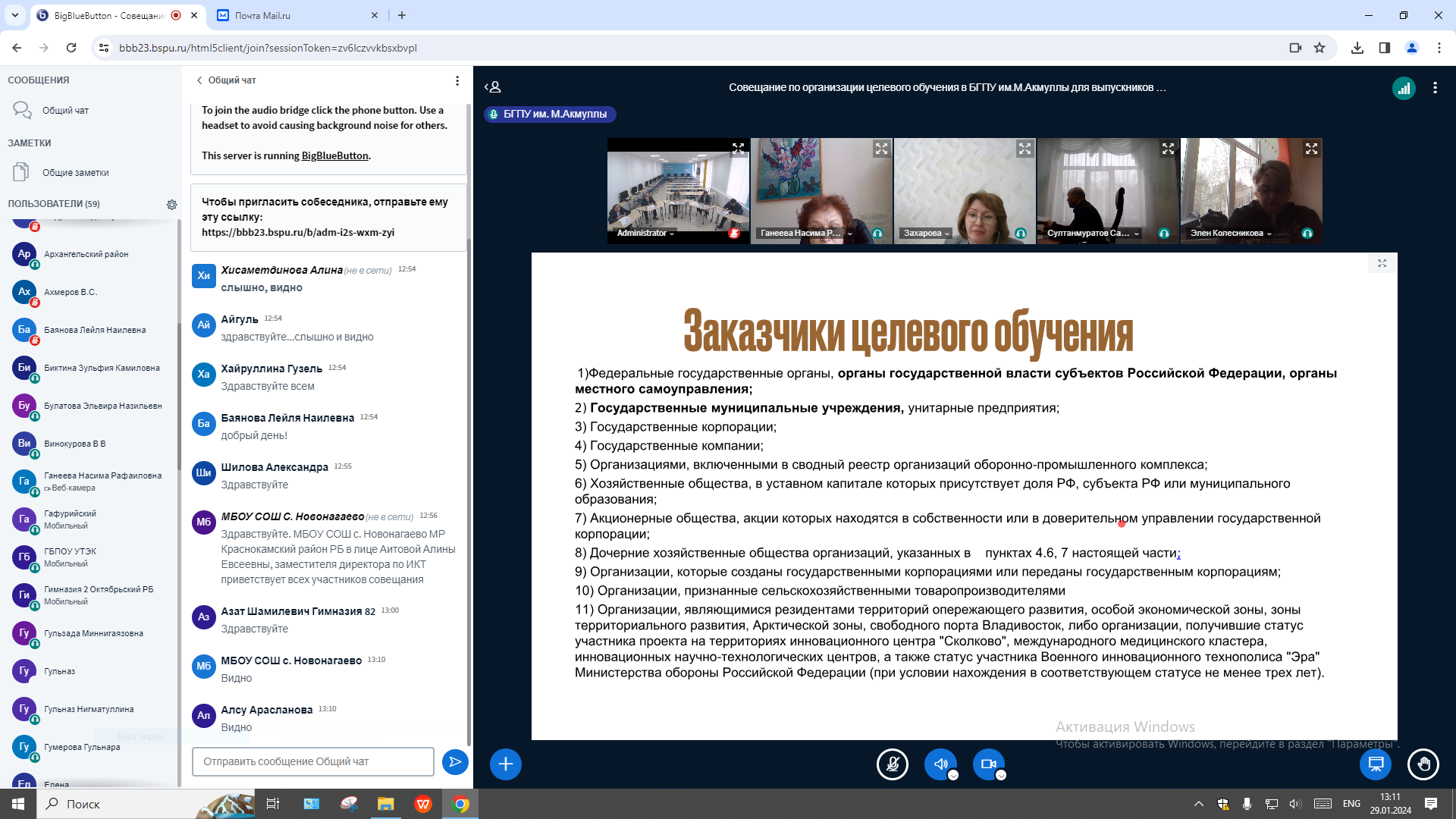Send the chat message with arrow button
The image size is (1456, 819).
(x=455, y=761)
